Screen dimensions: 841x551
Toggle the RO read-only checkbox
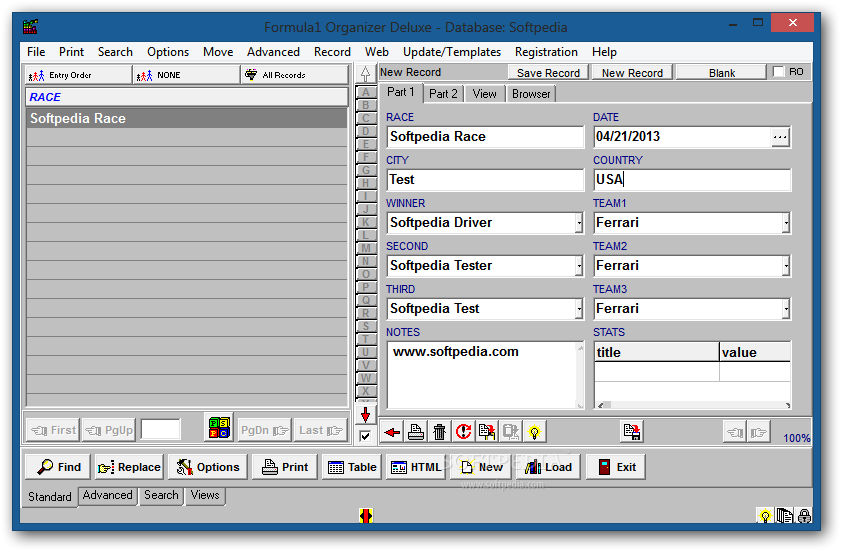click(778, 72)
